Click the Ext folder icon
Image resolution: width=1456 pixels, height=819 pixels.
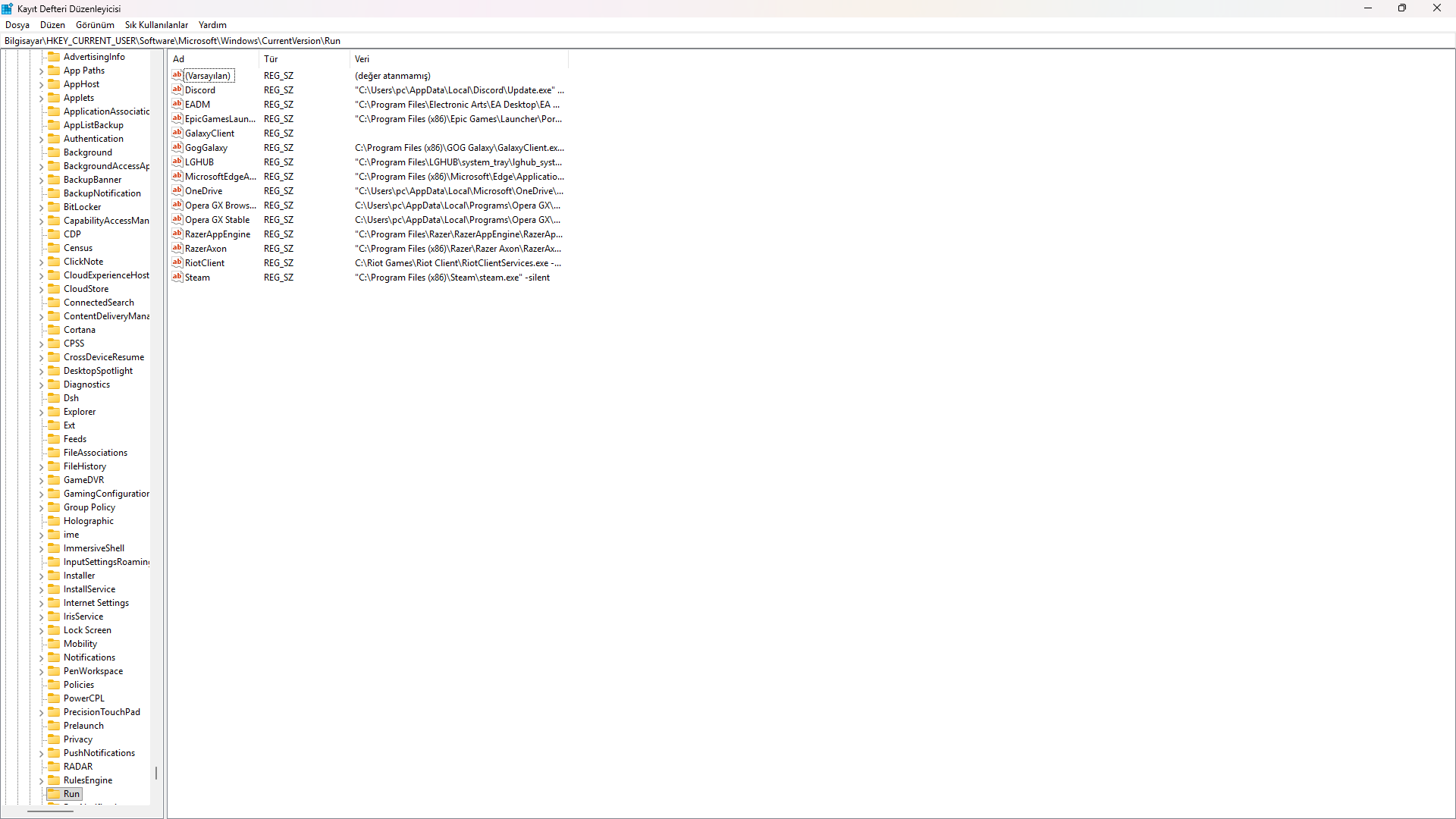pos(54,425)
